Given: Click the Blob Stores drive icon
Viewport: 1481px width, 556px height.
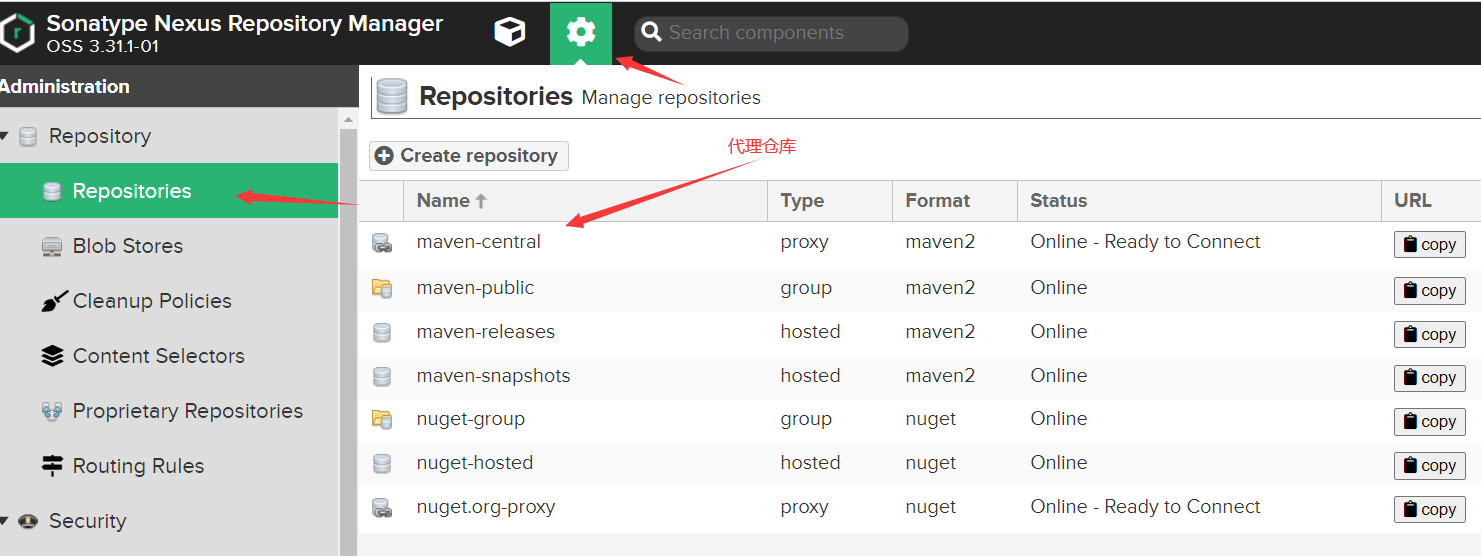Looking at the screenshot, I should pyautogui.click(x=52, y=247).
